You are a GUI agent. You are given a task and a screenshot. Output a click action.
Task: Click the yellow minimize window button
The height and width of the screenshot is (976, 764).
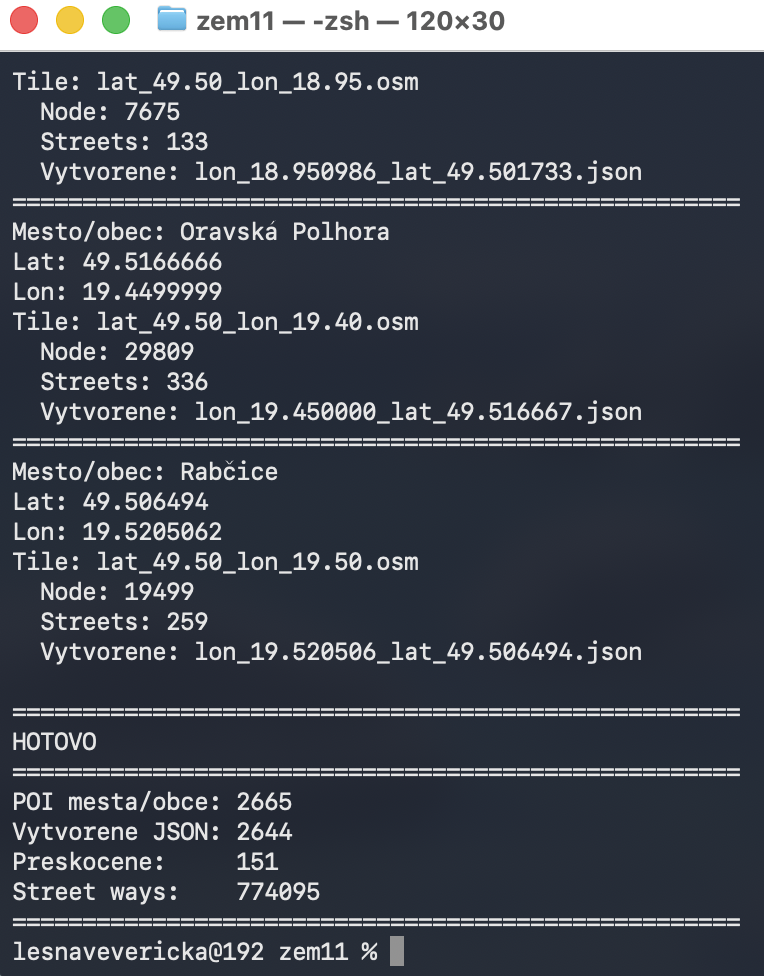click(x=70, y=21)
